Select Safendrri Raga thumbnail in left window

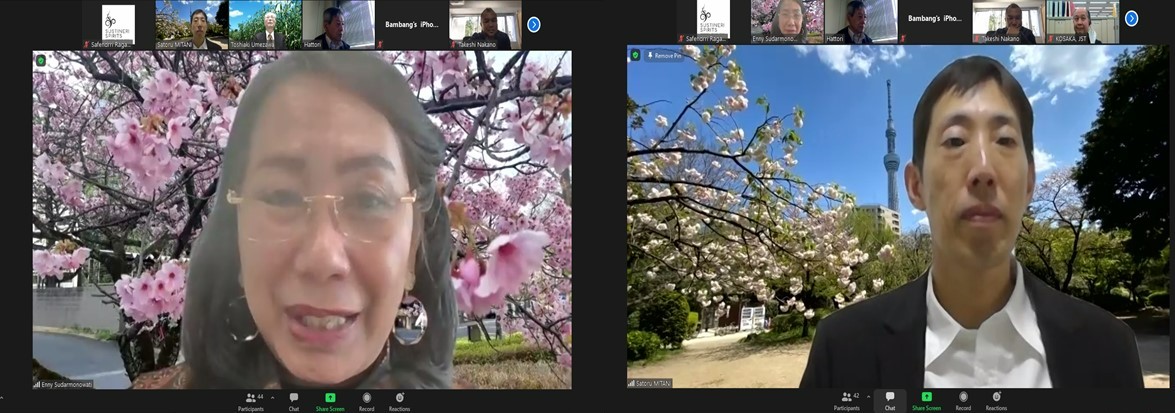(118, 25)
